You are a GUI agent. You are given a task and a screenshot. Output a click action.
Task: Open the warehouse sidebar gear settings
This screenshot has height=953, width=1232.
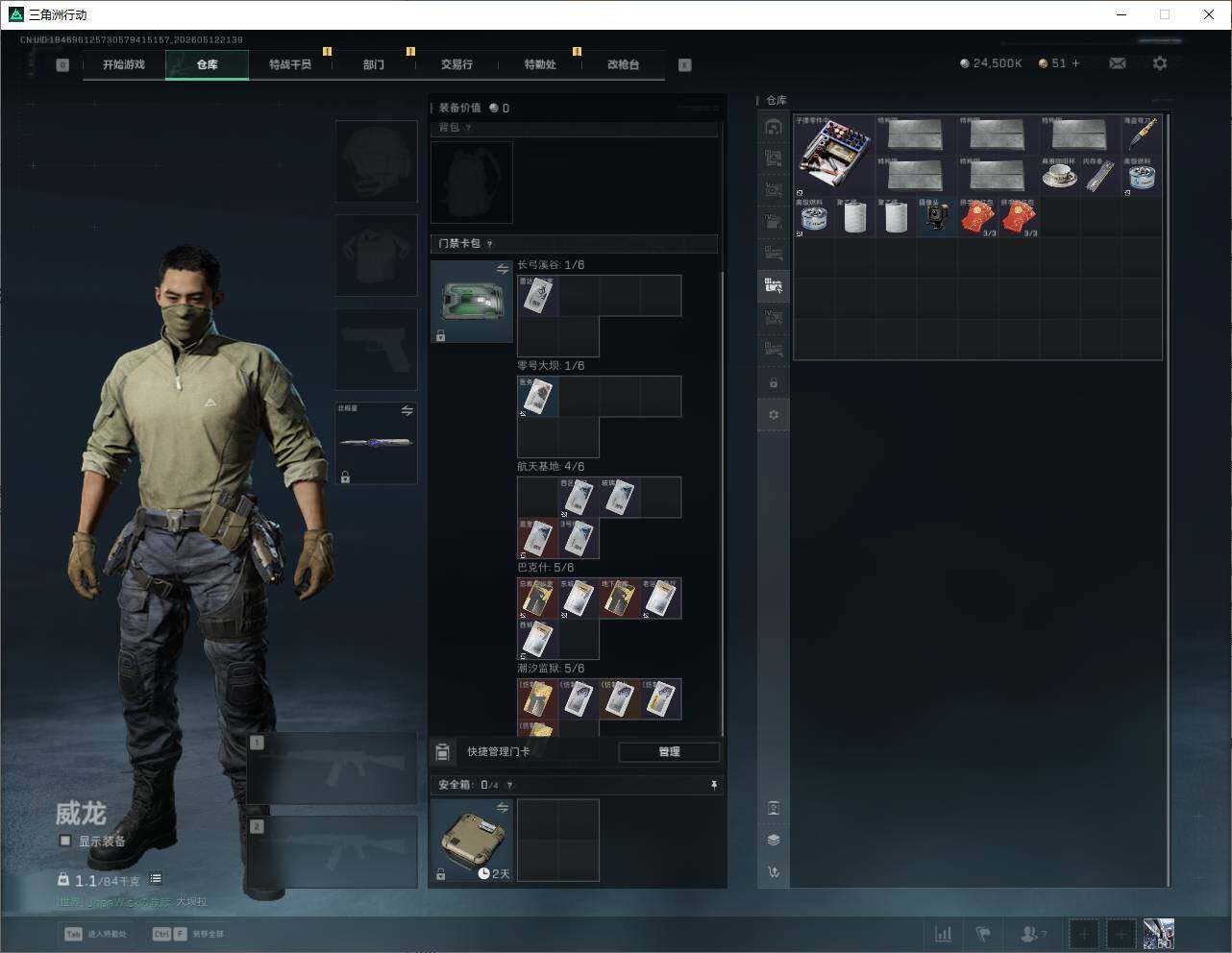[x=774, y=415]
